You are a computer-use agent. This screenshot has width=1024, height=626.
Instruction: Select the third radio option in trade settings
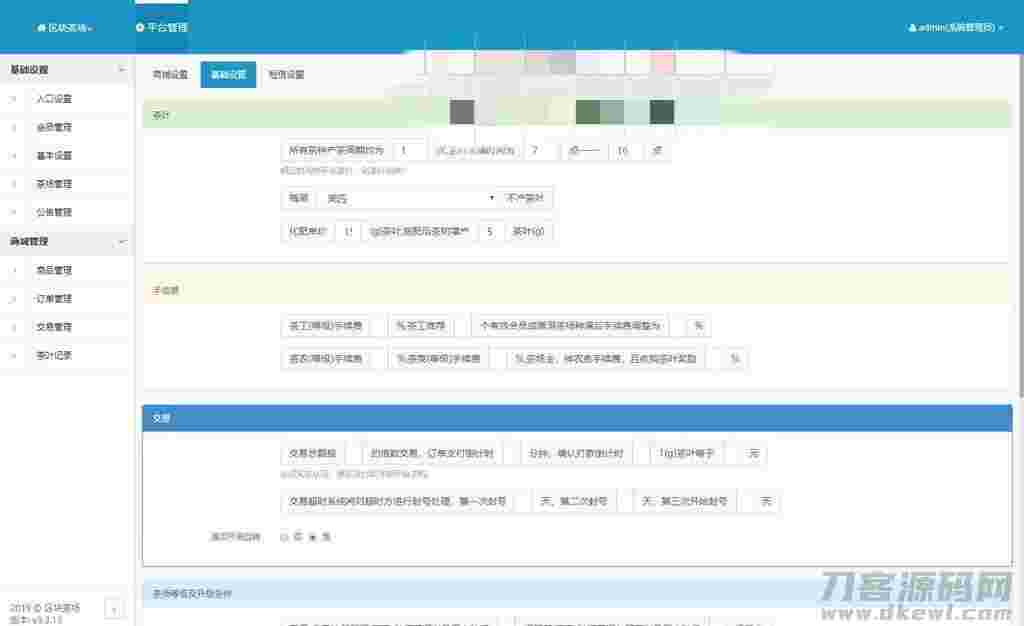(313, 536)
